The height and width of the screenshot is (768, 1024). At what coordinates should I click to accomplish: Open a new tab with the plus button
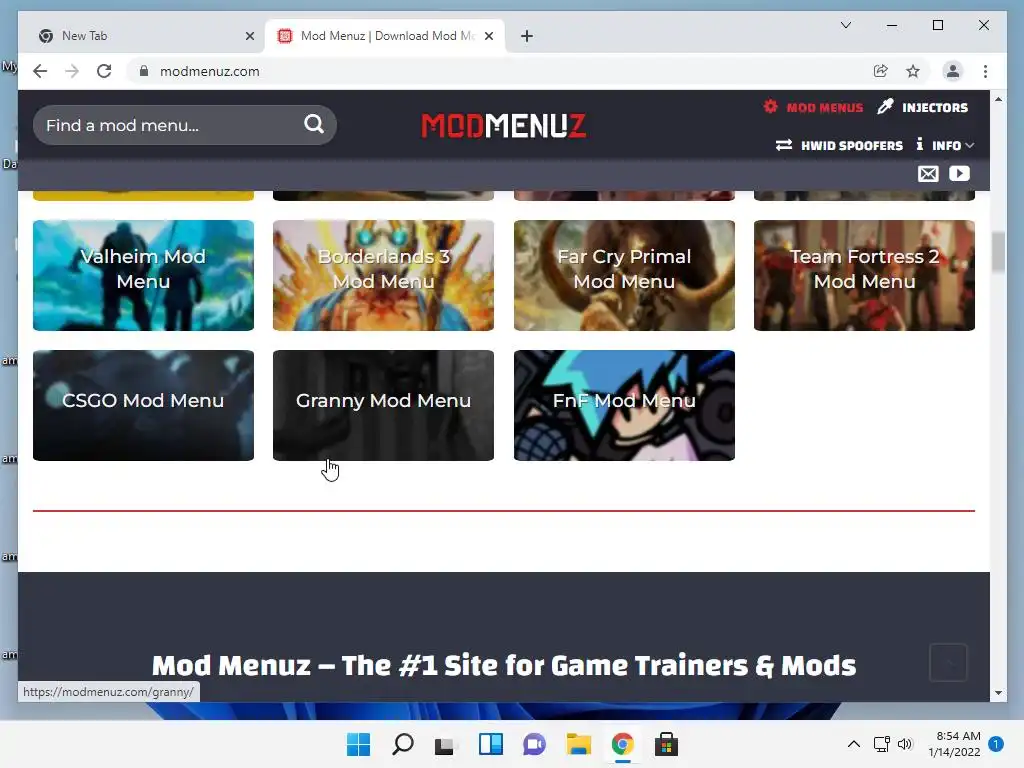[x=527, y=36]
